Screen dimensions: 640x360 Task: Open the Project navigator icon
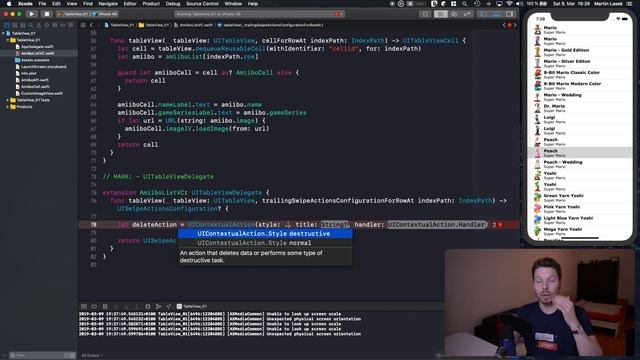[6, 25]
